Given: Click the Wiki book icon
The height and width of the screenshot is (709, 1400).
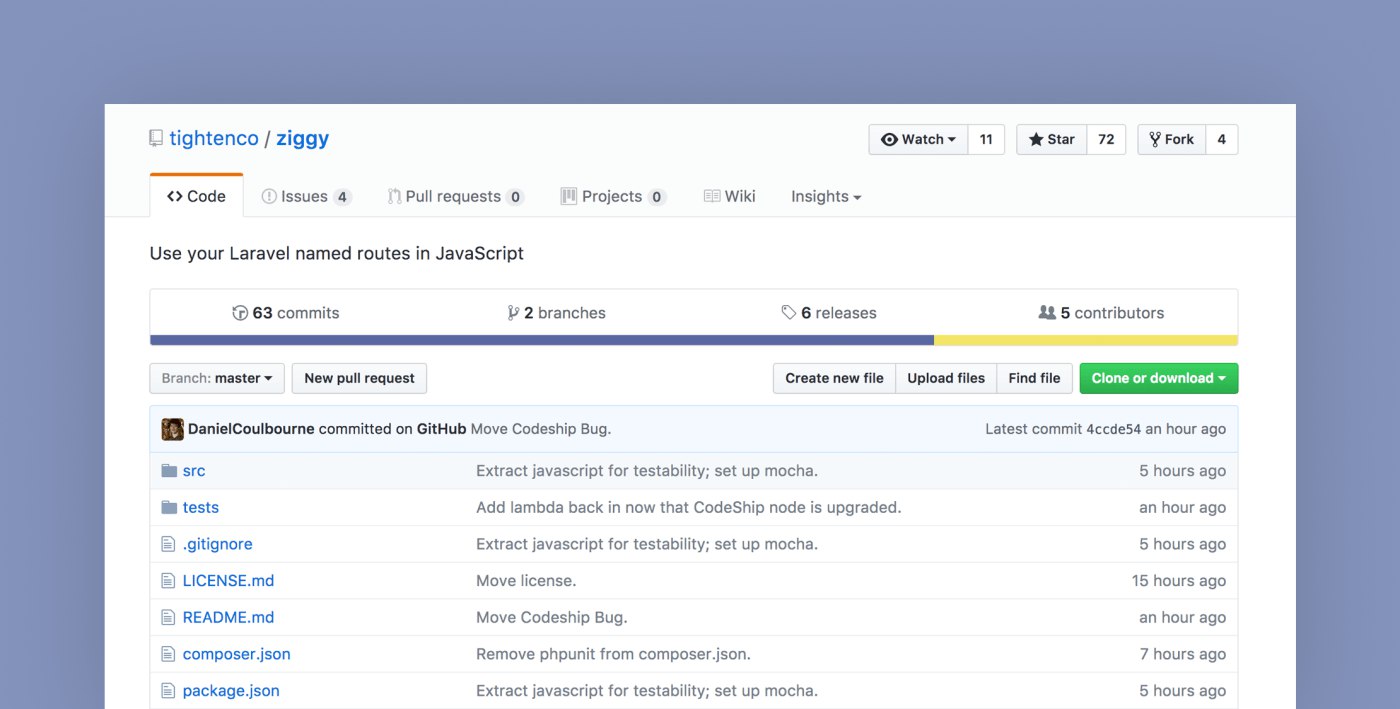Looking at the screenshot, I should pyautogui.click(x=712, y=197).
